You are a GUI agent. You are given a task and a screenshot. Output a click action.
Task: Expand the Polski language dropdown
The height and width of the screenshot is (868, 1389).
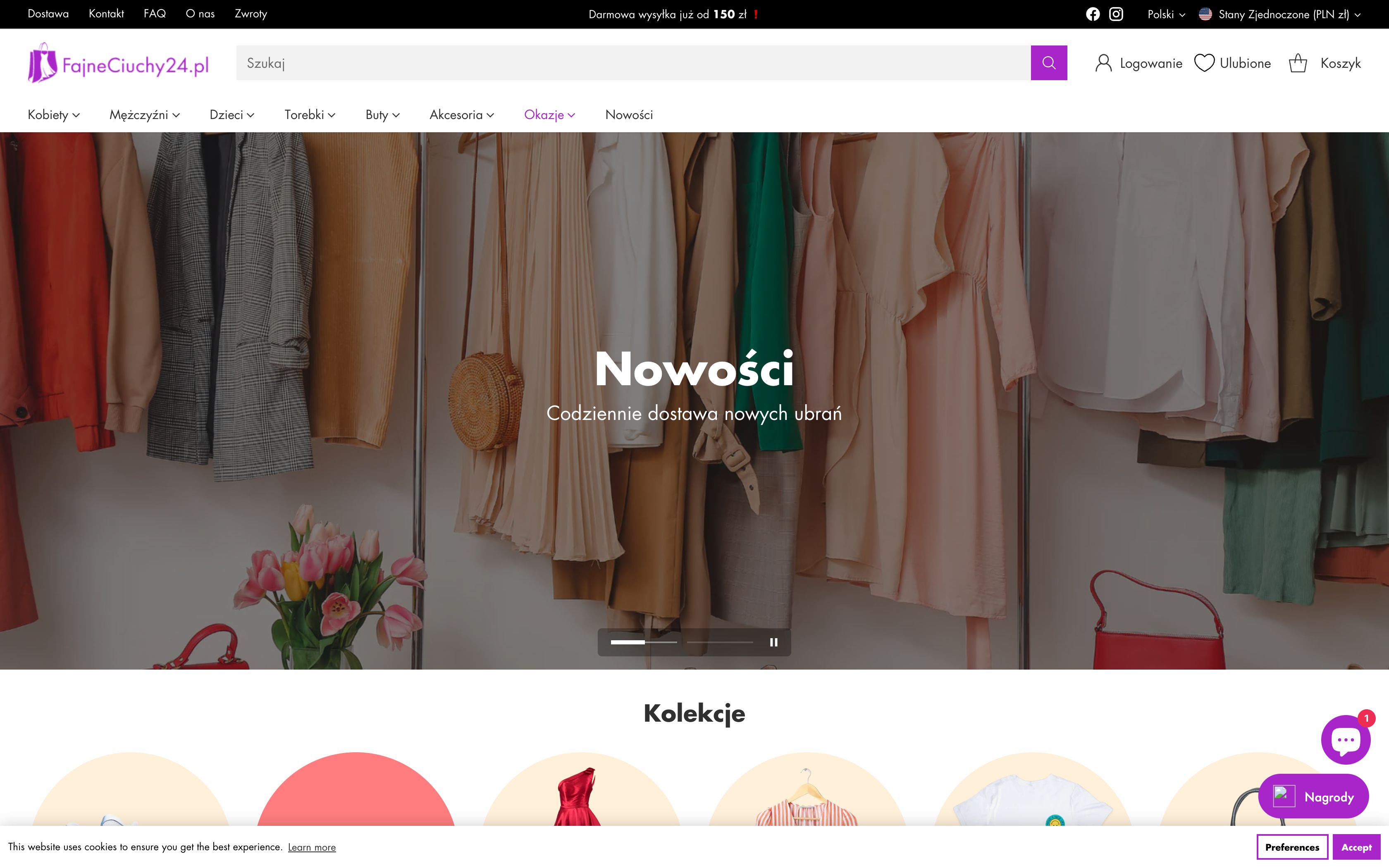pyautogui.click(x=1166, y=14)
